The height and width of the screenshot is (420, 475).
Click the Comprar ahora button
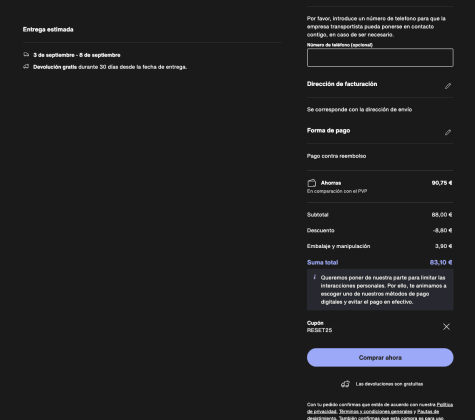pos(380,358)
